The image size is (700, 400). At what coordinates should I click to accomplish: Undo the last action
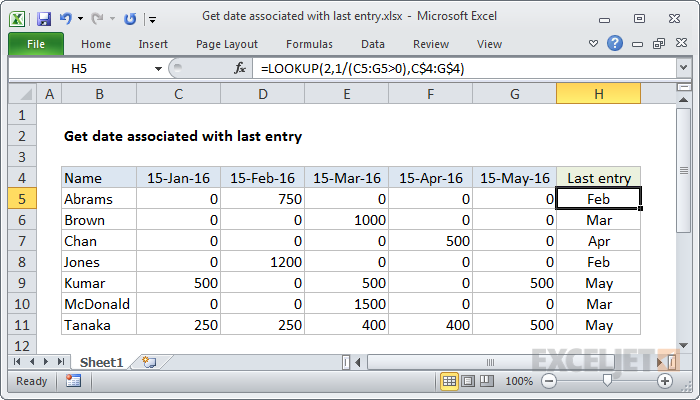[x=66, y=19]
